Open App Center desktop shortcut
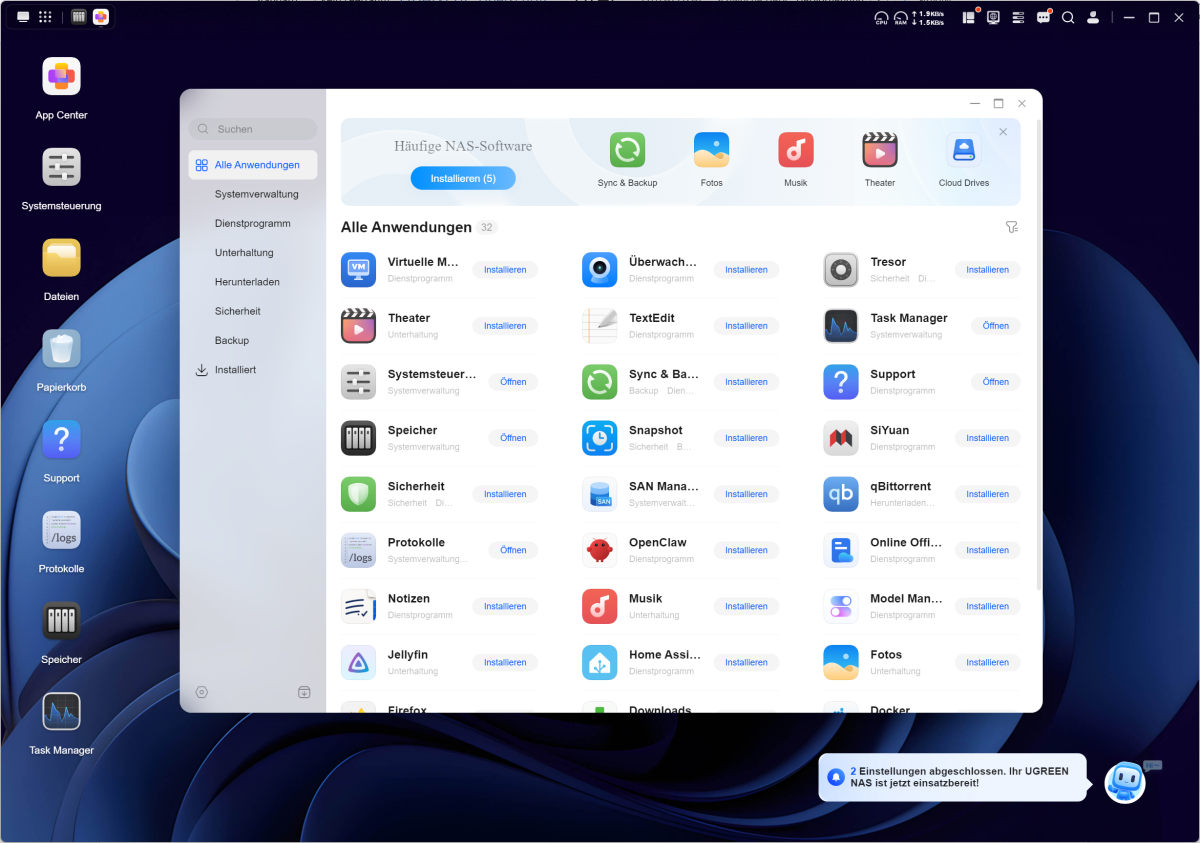This screenshot has height=843, width=1200. click(x=61, y=77)
